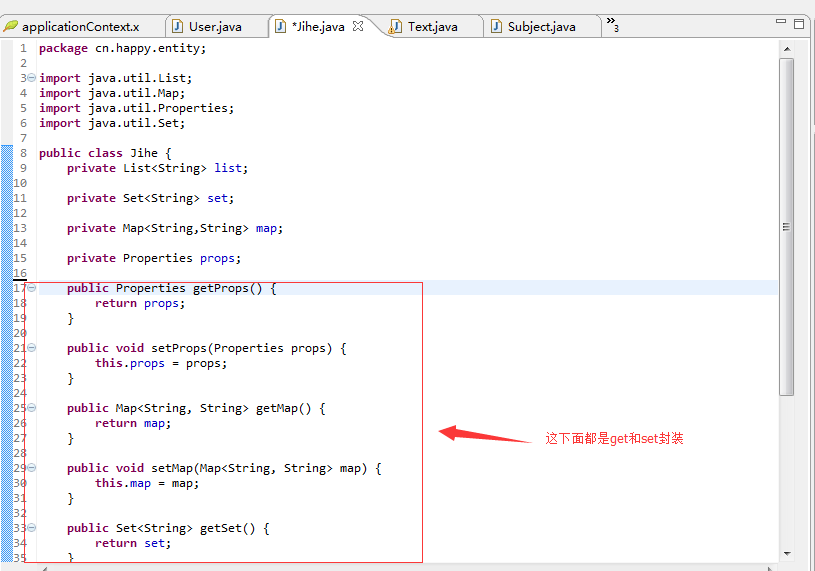Image resolution: width=815 pixels, height=571 pixels.
Task: Open the User.java editor tab
Action: point(215,26)
